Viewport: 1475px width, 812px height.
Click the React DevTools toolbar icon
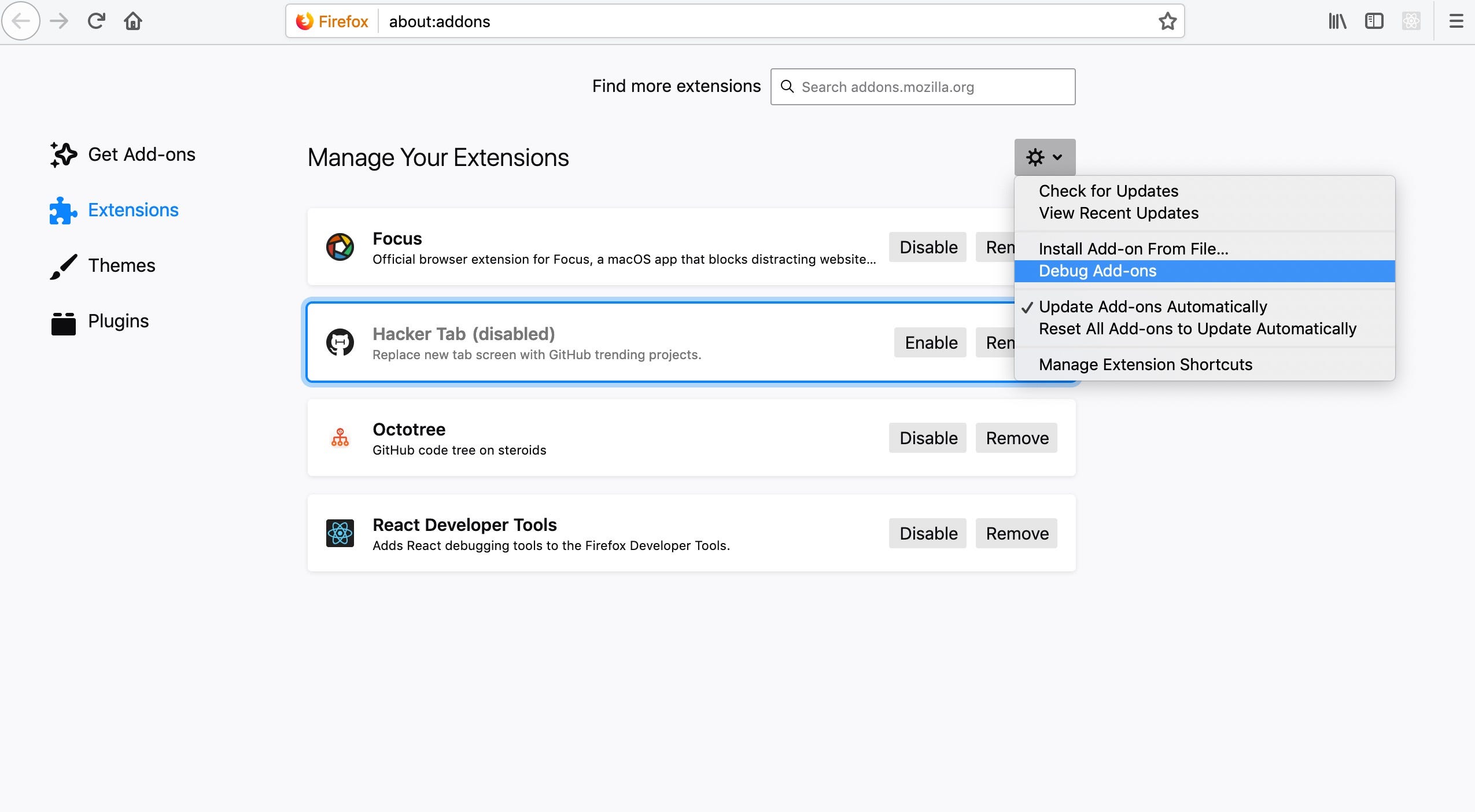point(1411,21)
